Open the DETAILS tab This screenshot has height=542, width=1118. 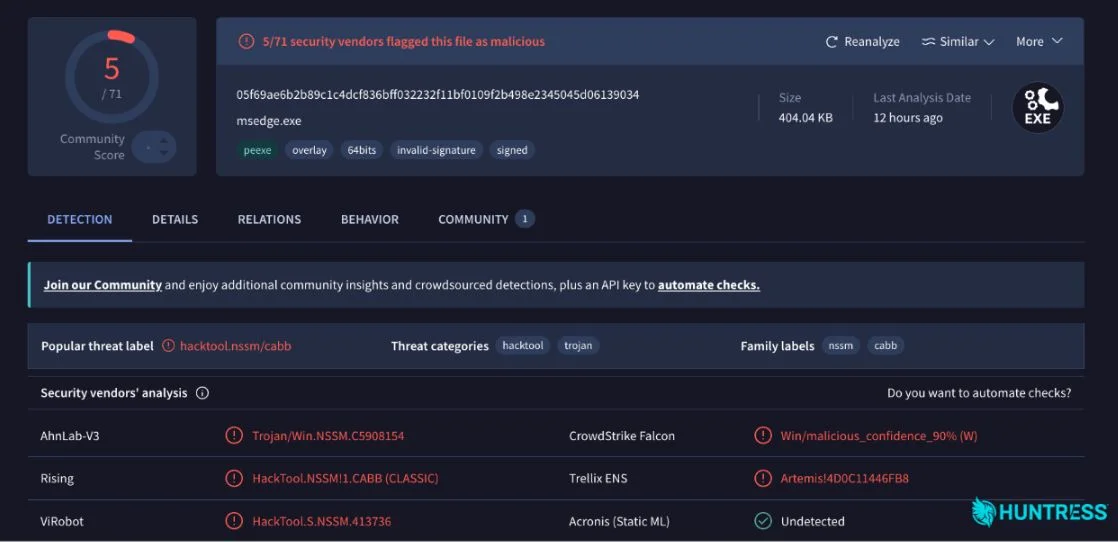(175, 220)
